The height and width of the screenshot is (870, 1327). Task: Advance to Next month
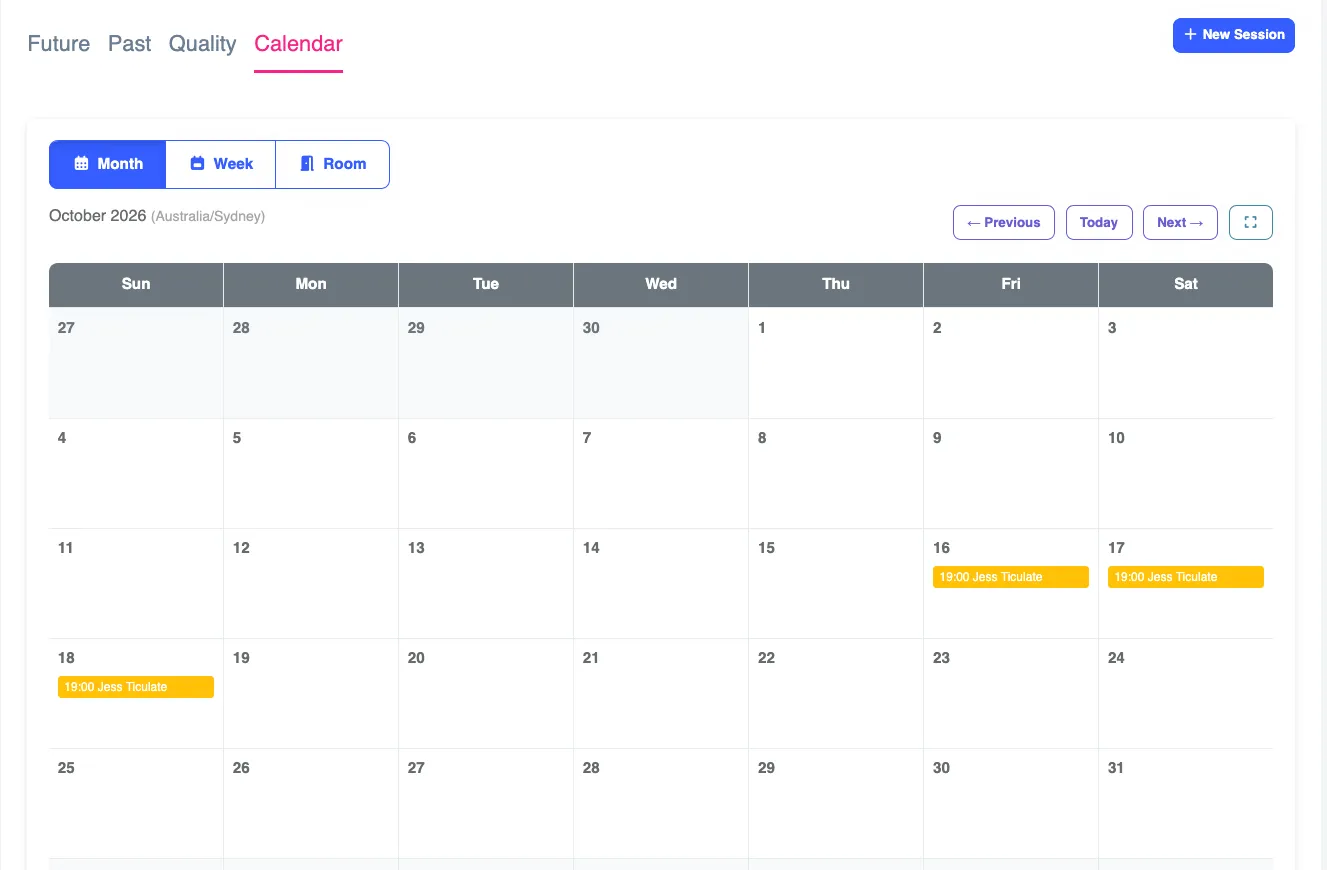[x=1180, y=222]
